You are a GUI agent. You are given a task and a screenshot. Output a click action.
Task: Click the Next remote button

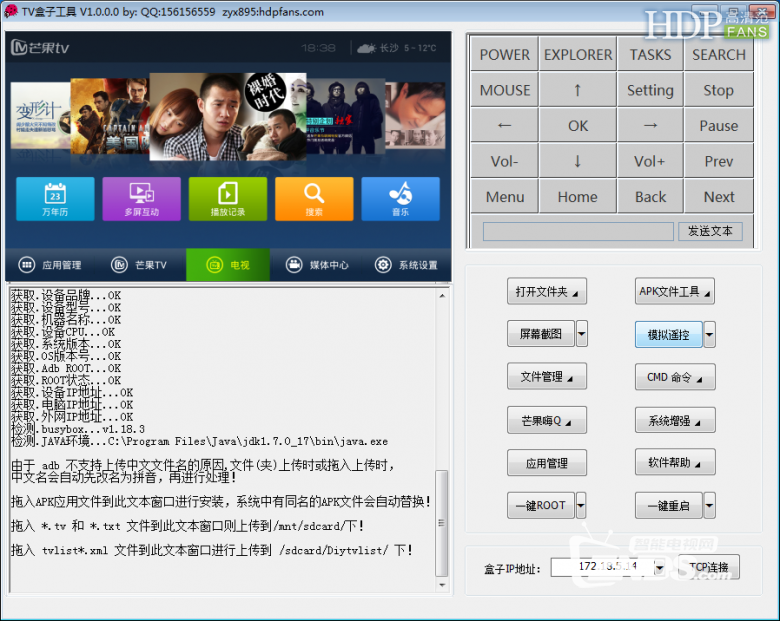[x=719, y=197]
